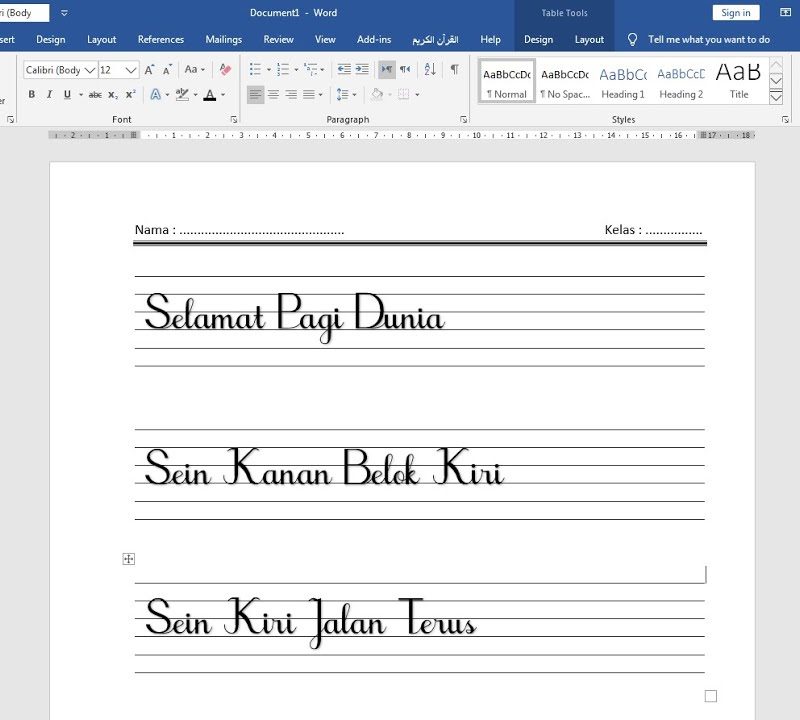Image resolution: width=800 pixels, height=720 pixels.
Task: Click the table move handle
Action: tap(129, 559)
